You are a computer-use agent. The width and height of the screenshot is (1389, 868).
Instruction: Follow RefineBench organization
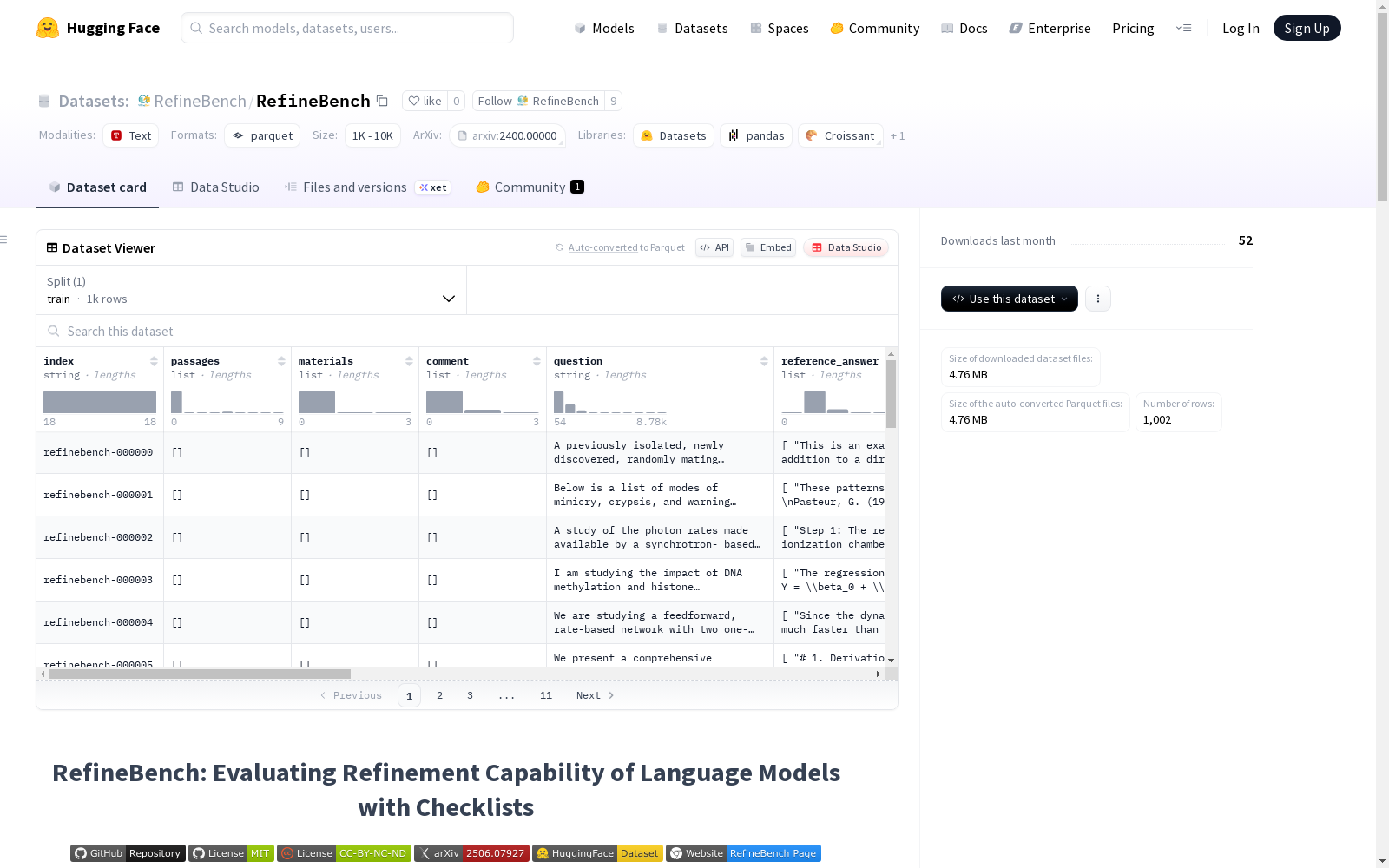538,101
